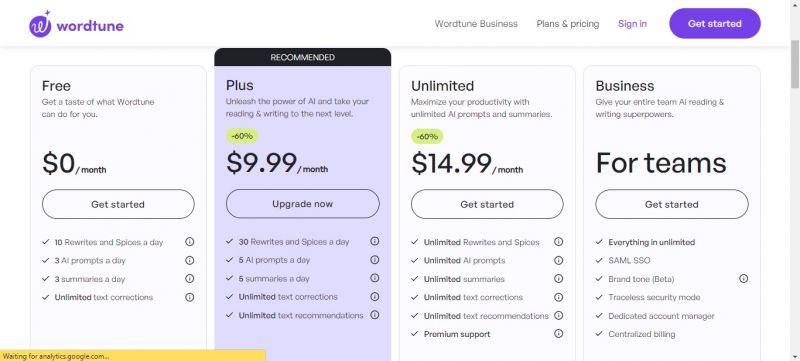This screenshot has height=361, width=800.
Task: Click info icon for Unlimited Rewrites and Spices
Action: tap(559, 242)
